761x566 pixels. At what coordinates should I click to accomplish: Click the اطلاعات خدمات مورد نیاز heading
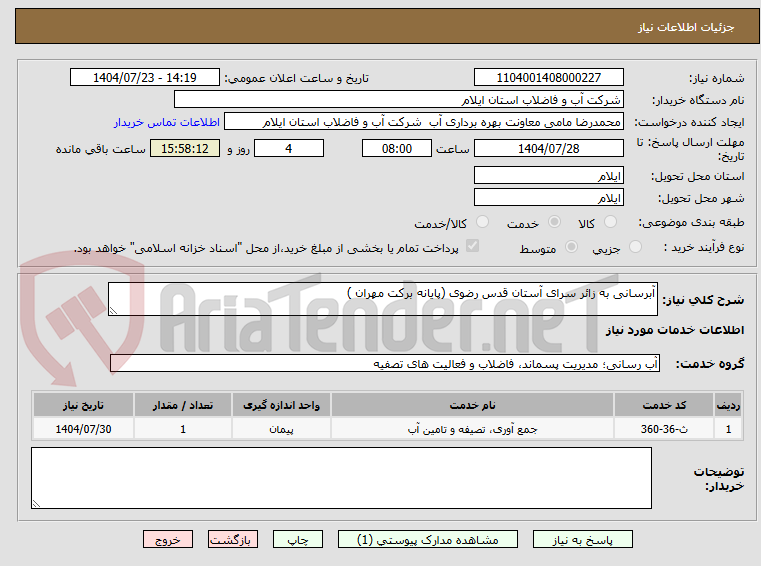point(675,330)
